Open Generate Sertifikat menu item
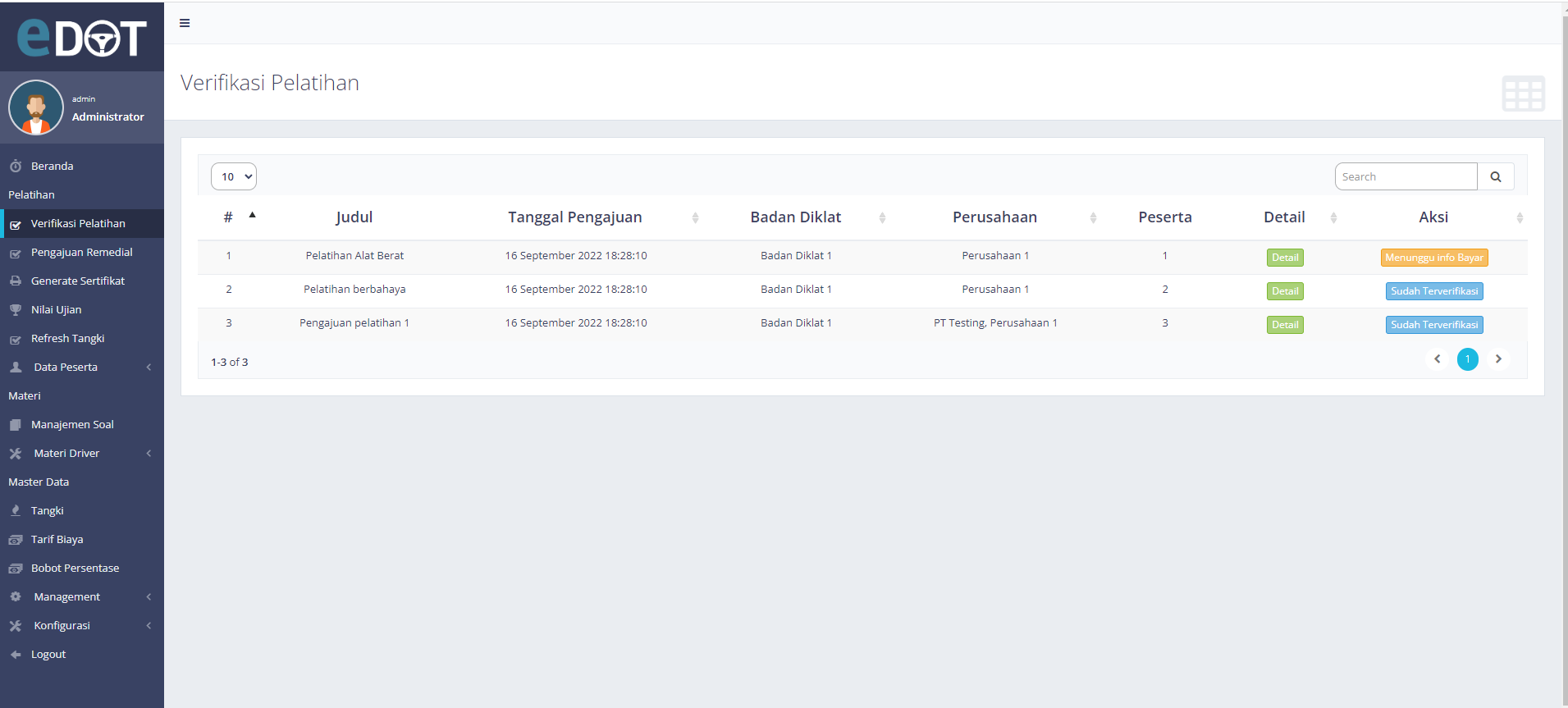Viewport: 1568px width, 708px height. (78, 281)
